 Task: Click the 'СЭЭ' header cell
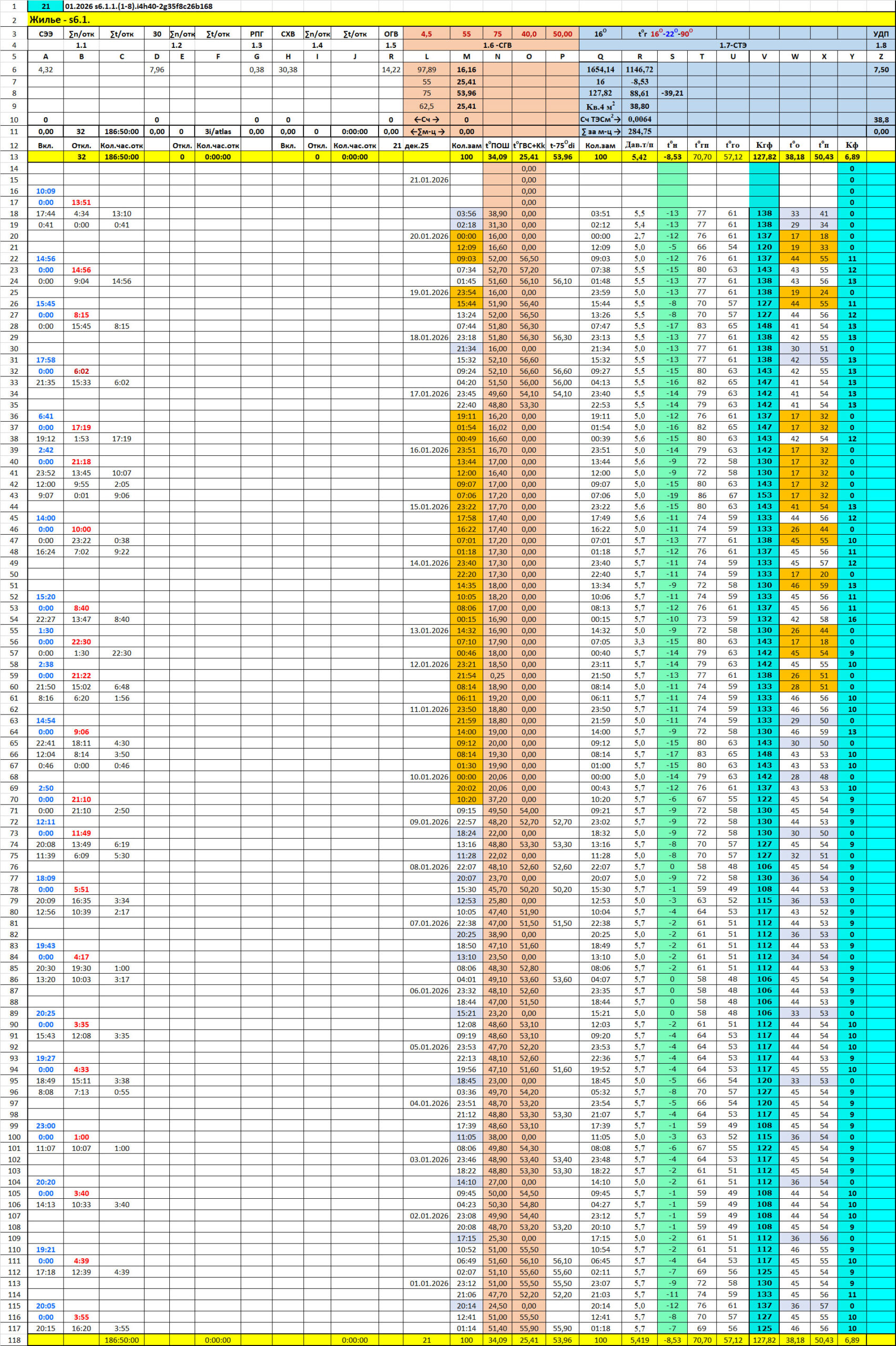pos(46,34)
